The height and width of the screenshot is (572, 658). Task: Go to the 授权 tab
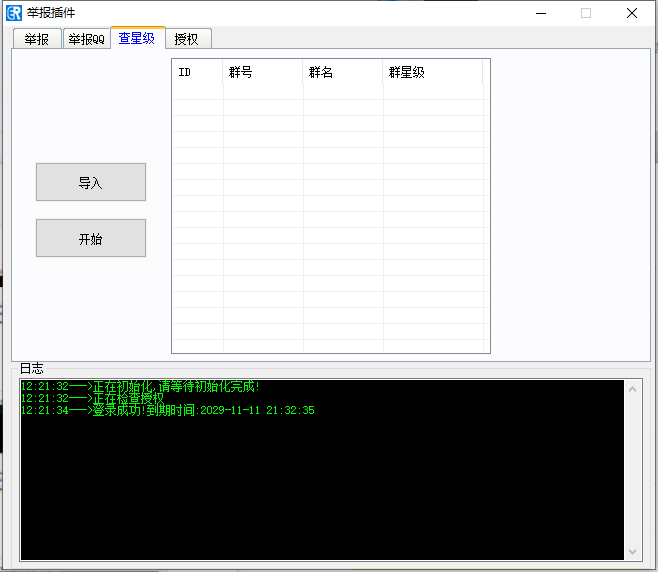click(x=188, y=39)
